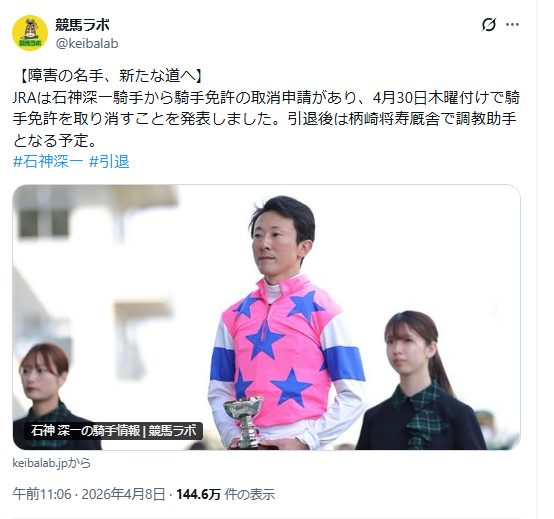This screenshot has width=554, height=519.
Task: Open the three-dot more options menu
Action: pyautogui.click(x=512, y=24)
